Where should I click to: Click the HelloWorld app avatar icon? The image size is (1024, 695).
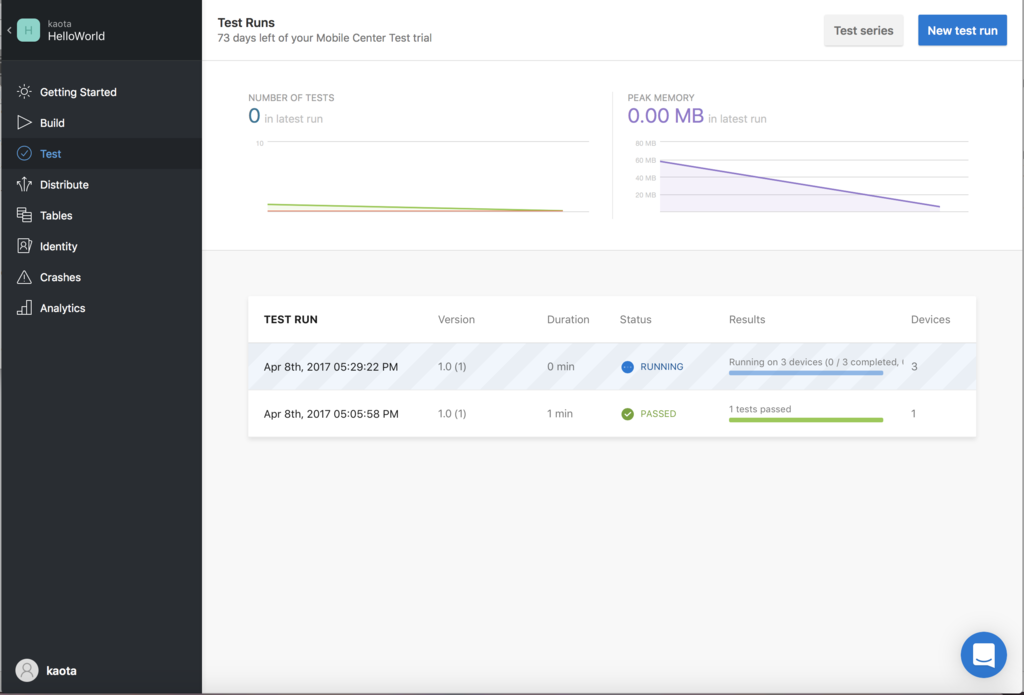[x=28, y=30]
